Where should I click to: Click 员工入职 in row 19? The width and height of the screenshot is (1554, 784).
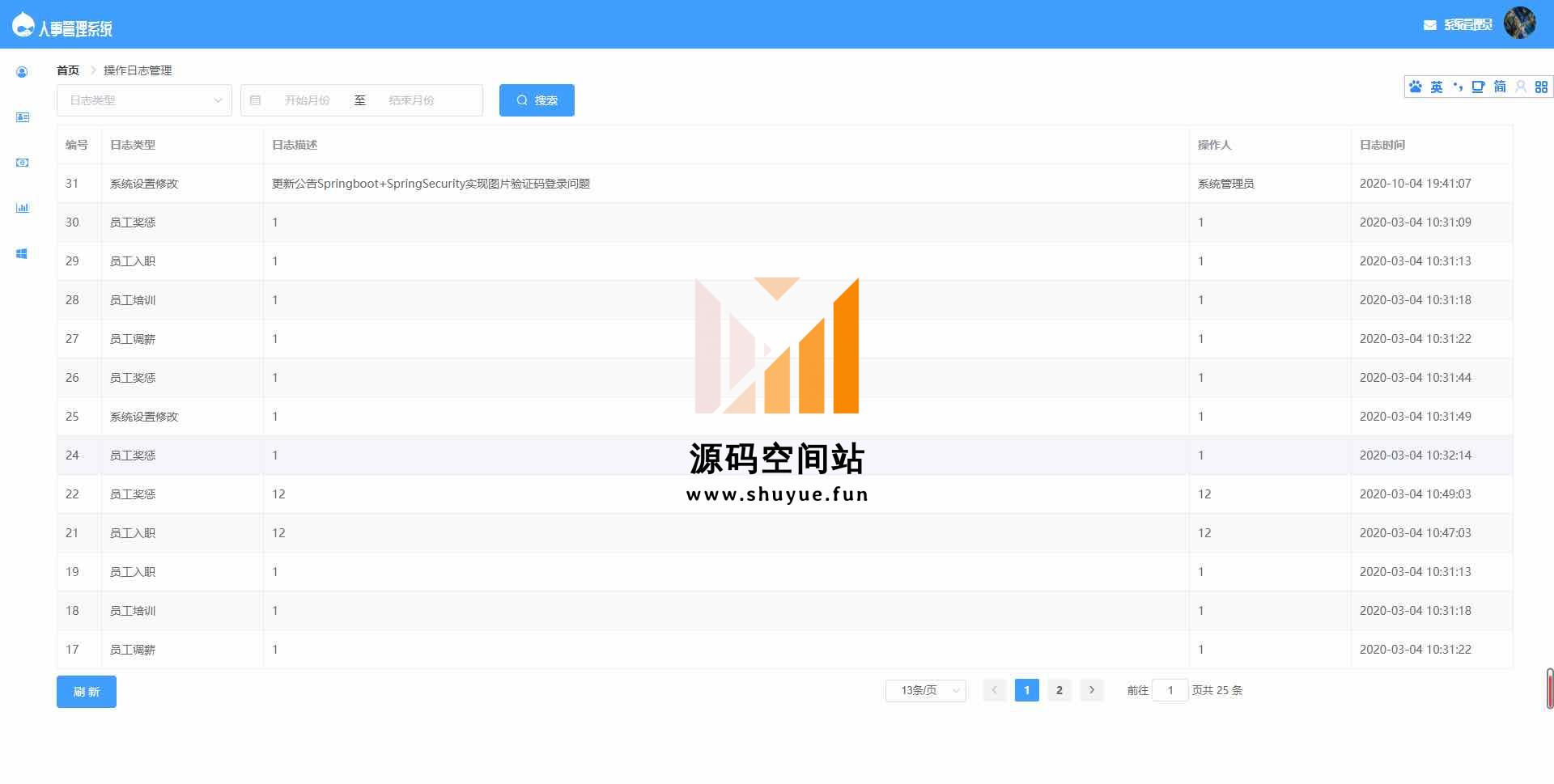pyautogui.click(x=133, y=572)
